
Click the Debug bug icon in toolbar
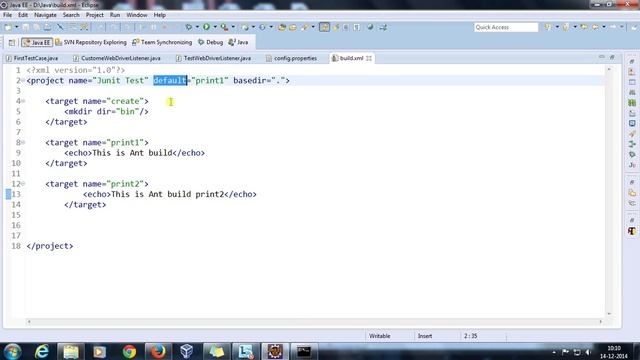click(189, 27)
